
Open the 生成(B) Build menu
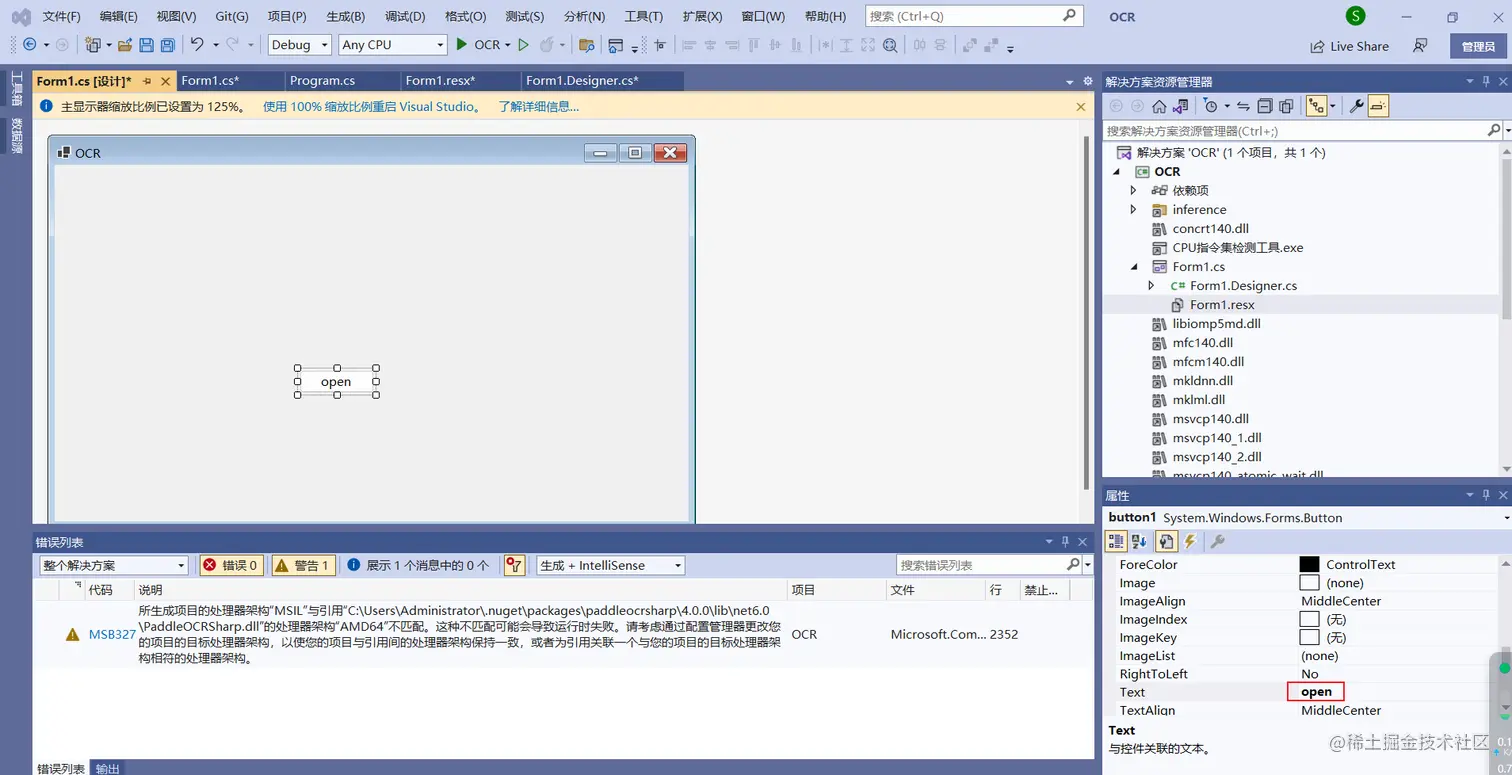[x=346, y=16]
